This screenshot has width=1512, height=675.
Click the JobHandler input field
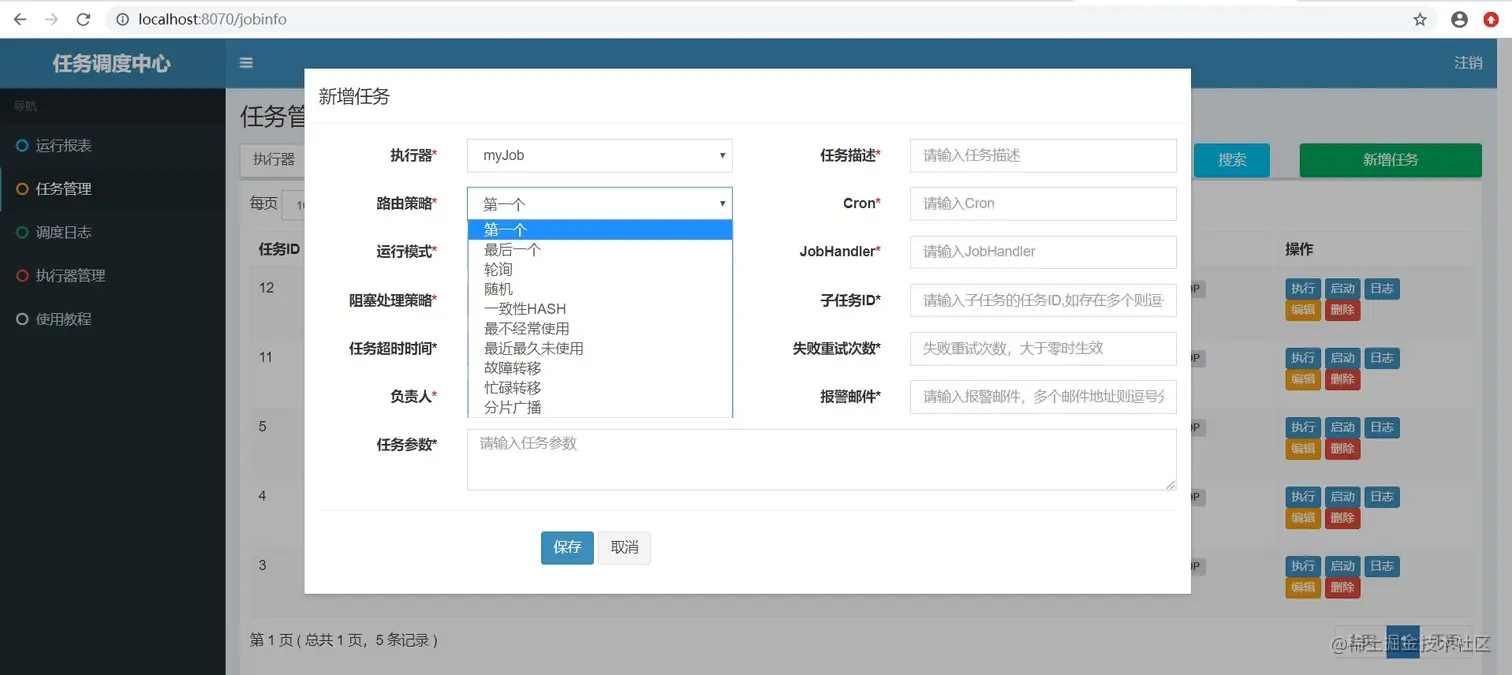tap(1043, 251)
